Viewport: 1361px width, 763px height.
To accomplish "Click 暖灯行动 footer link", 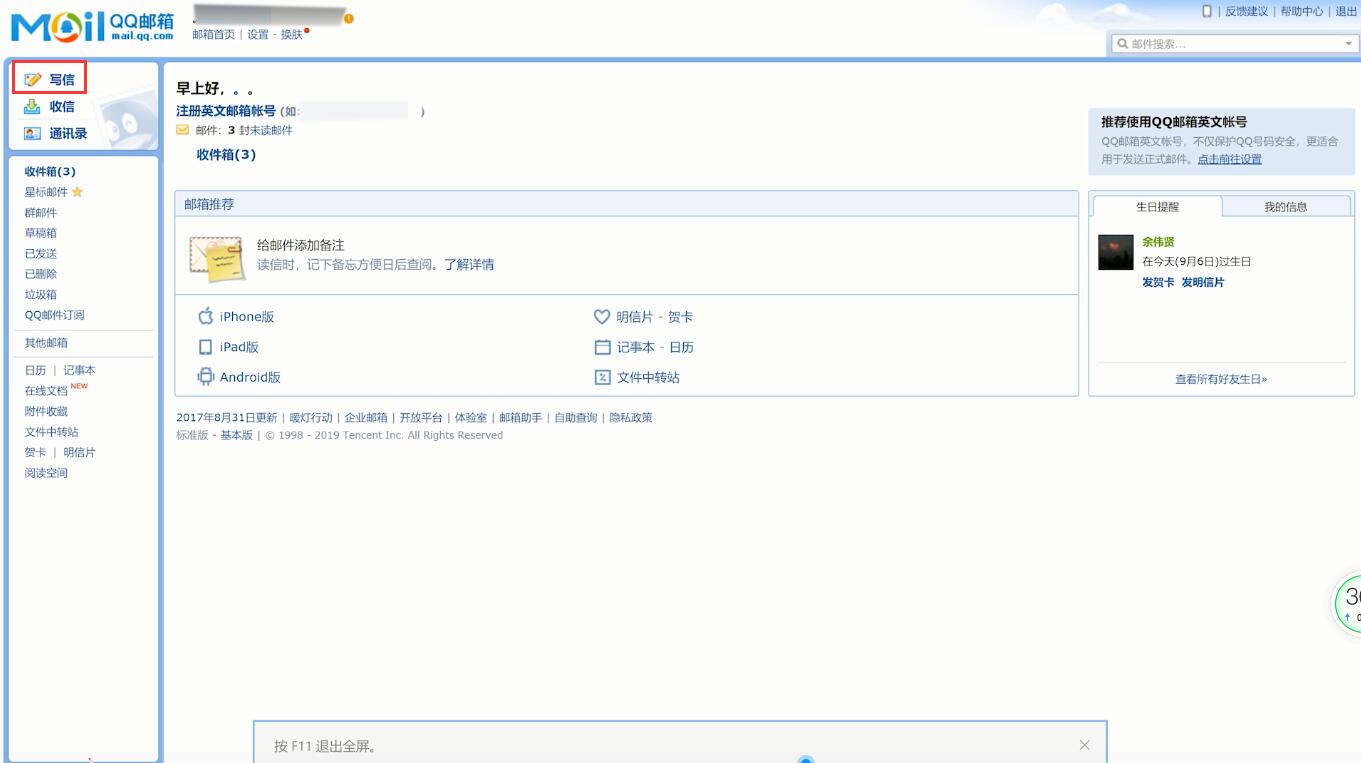I will (311, 418).
